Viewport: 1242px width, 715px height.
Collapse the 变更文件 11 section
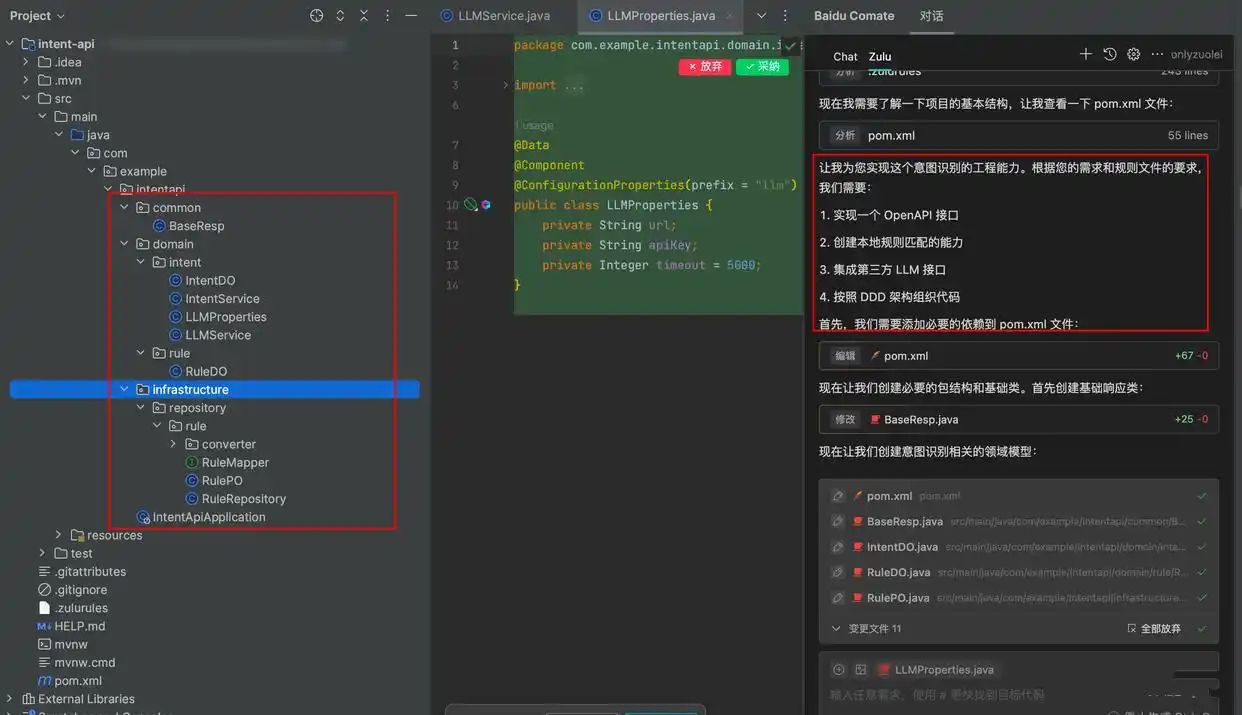click(836, 629)
